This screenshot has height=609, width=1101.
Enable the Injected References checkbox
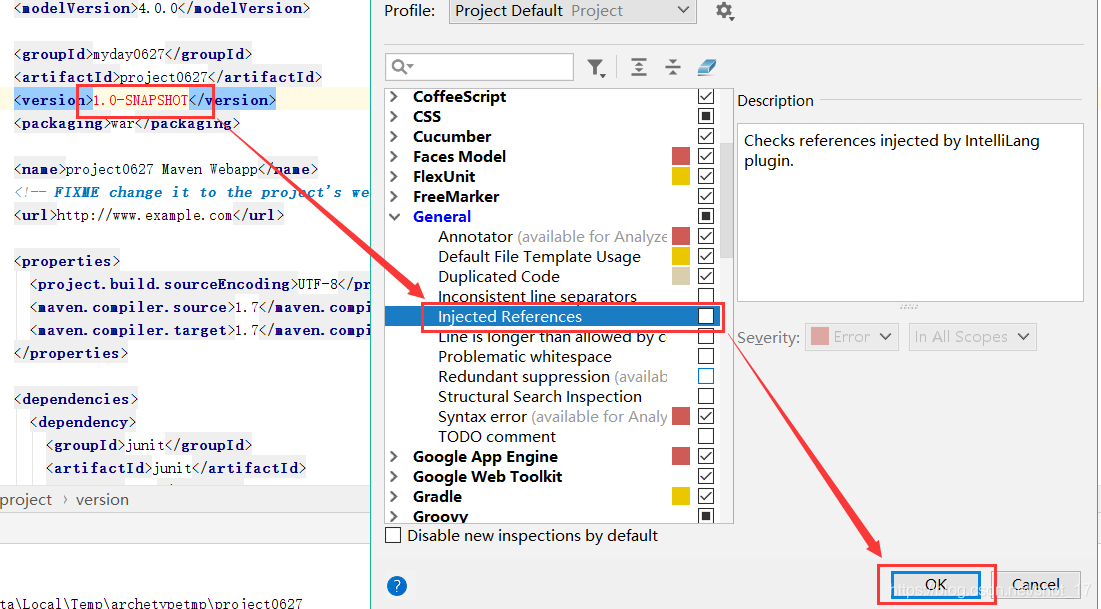tap(706, 316)
